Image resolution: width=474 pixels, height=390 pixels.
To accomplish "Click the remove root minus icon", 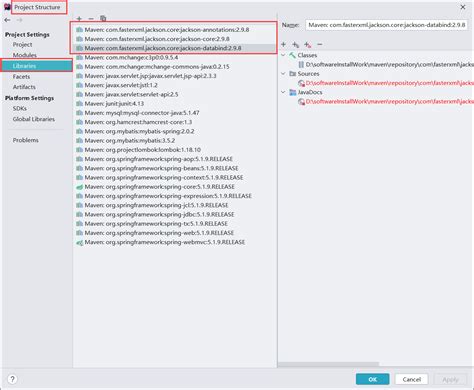I will [x=320, y=44].
